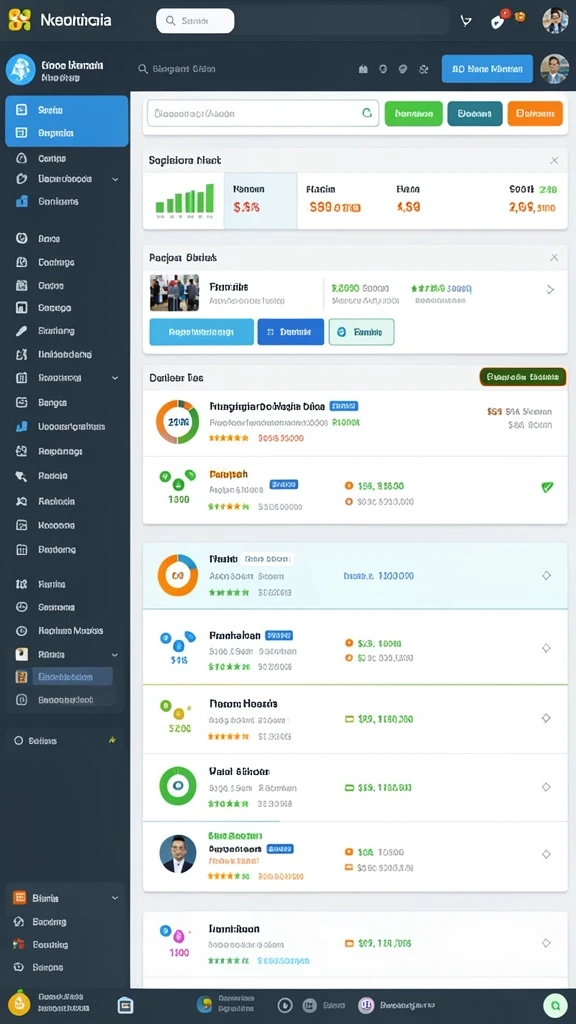Click the multicolor donut chart in the first list row
Image resolution: width=576 pixels, height=1024 pixels.
click(x=177, y=422)
